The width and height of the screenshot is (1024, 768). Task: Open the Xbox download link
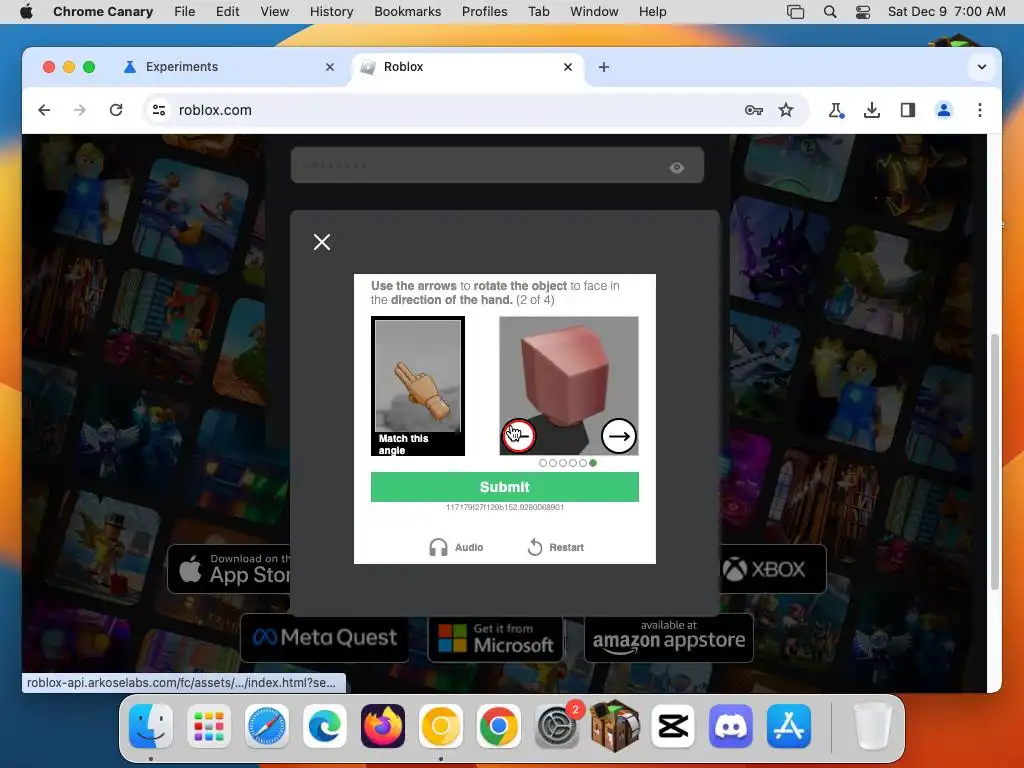pyautogui.click(x=773, y=569)
